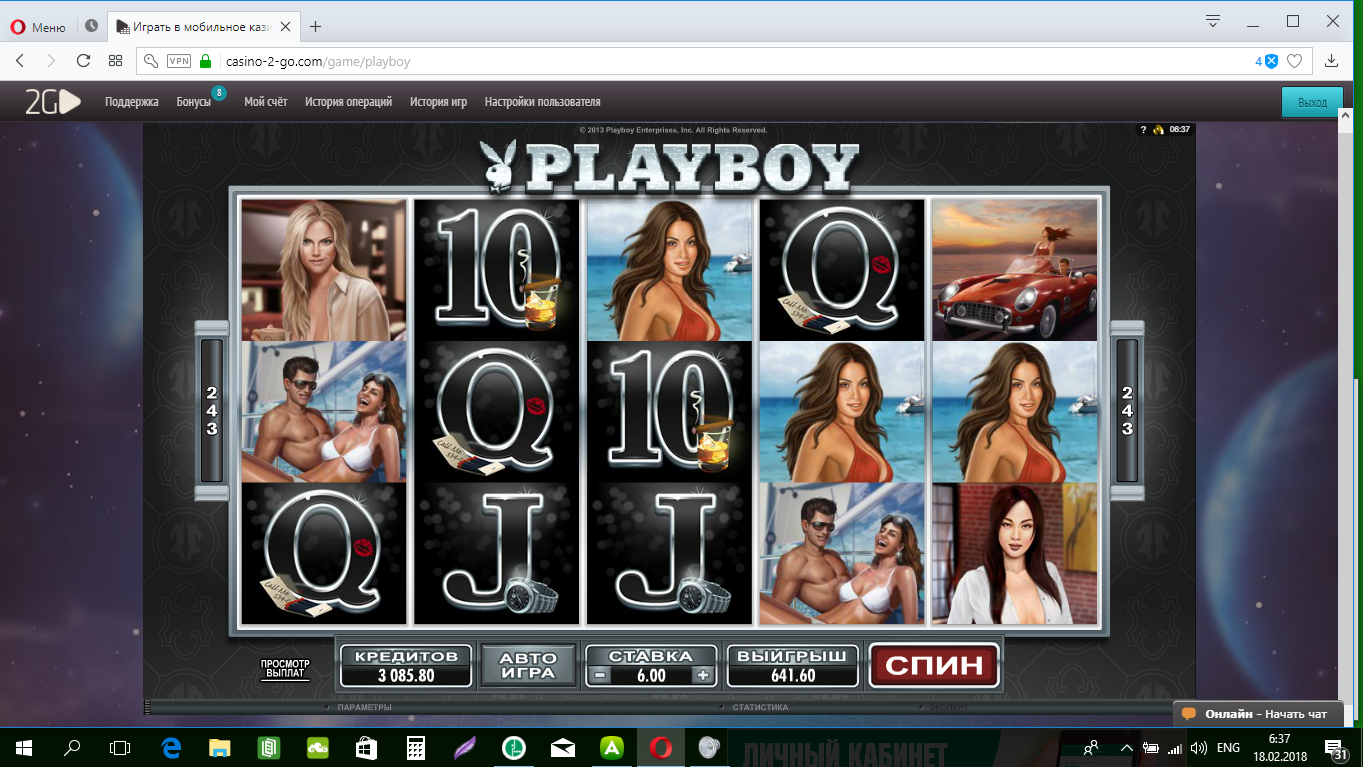Open the clock showing 6:37 18.02.2018
Screen dimensions: 1363x767
point(1279,747)
